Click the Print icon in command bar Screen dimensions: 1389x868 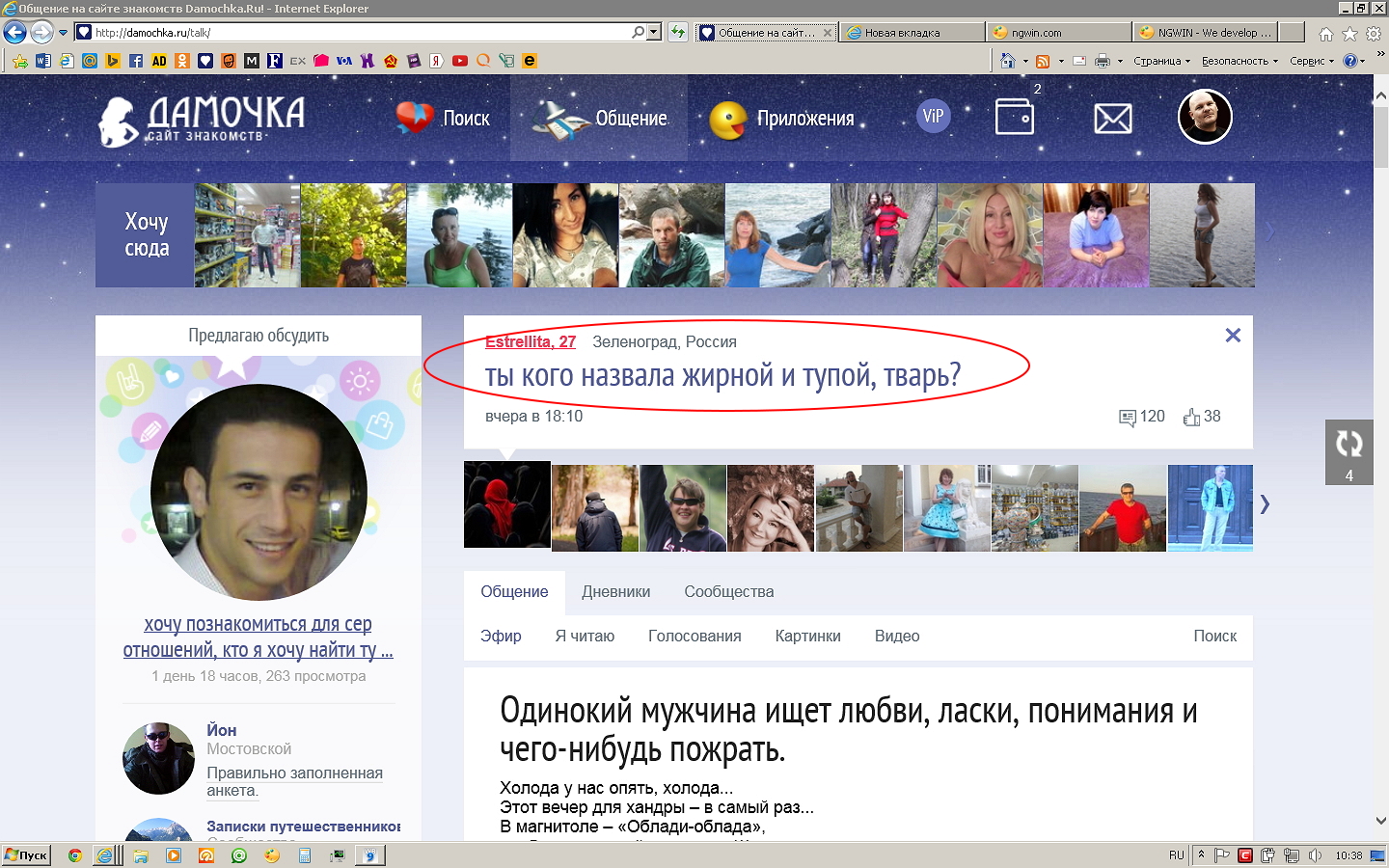pos(1103,61)
